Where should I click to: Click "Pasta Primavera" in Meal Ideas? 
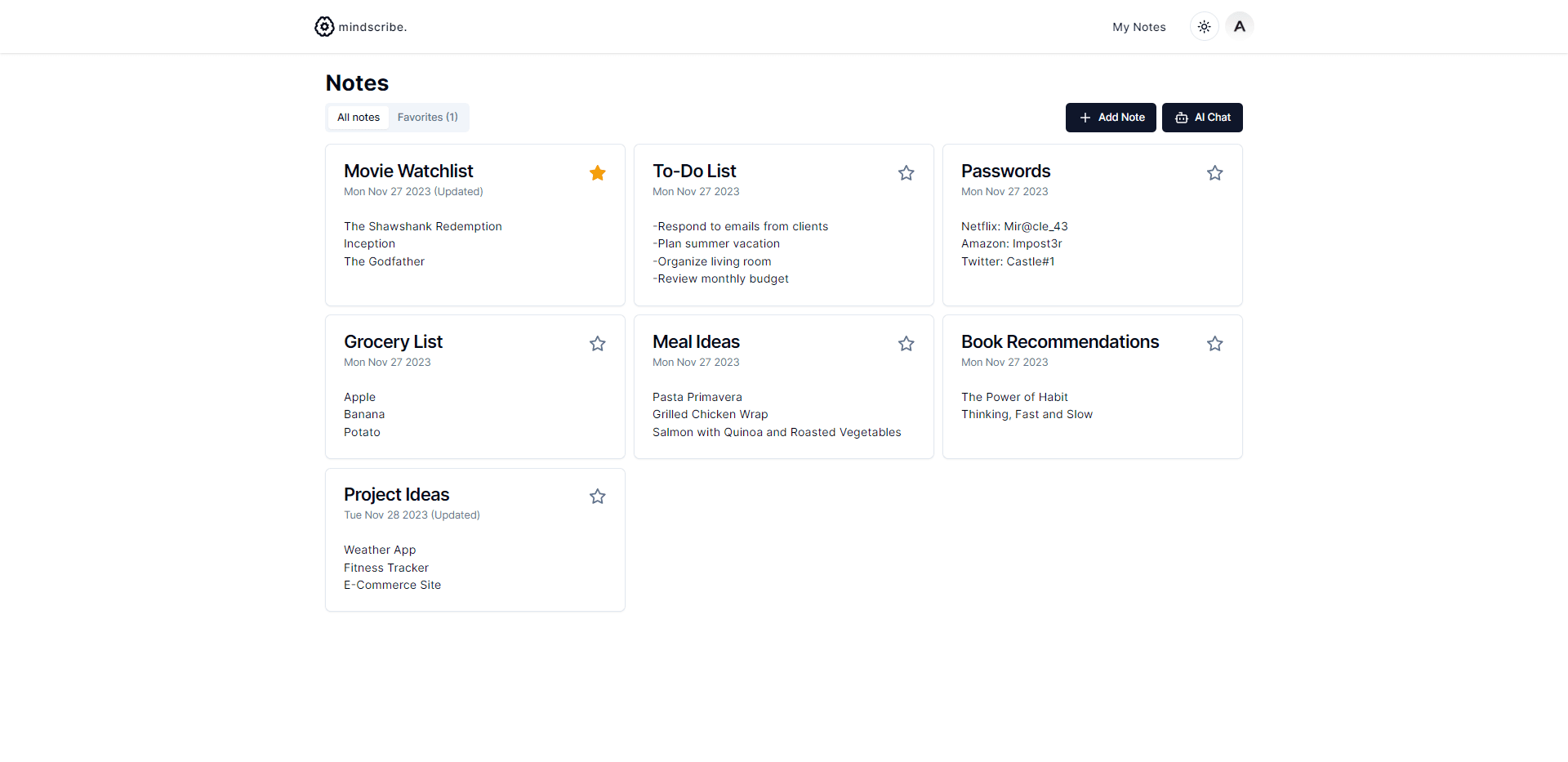tap(697, 397)
